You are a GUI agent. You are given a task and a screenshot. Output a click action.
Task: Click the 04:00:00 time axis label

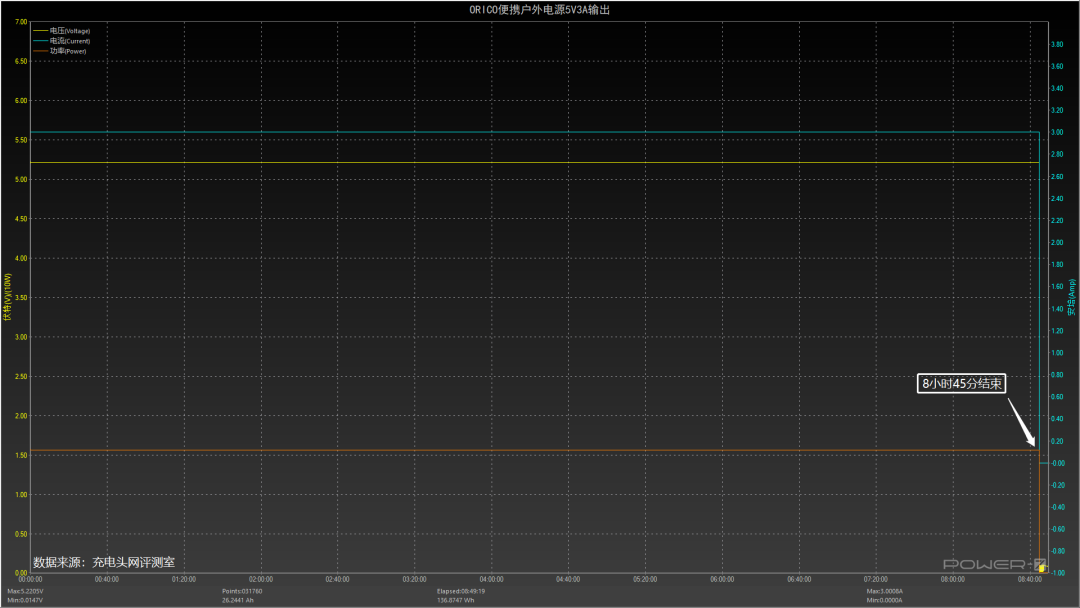(491, 580)
